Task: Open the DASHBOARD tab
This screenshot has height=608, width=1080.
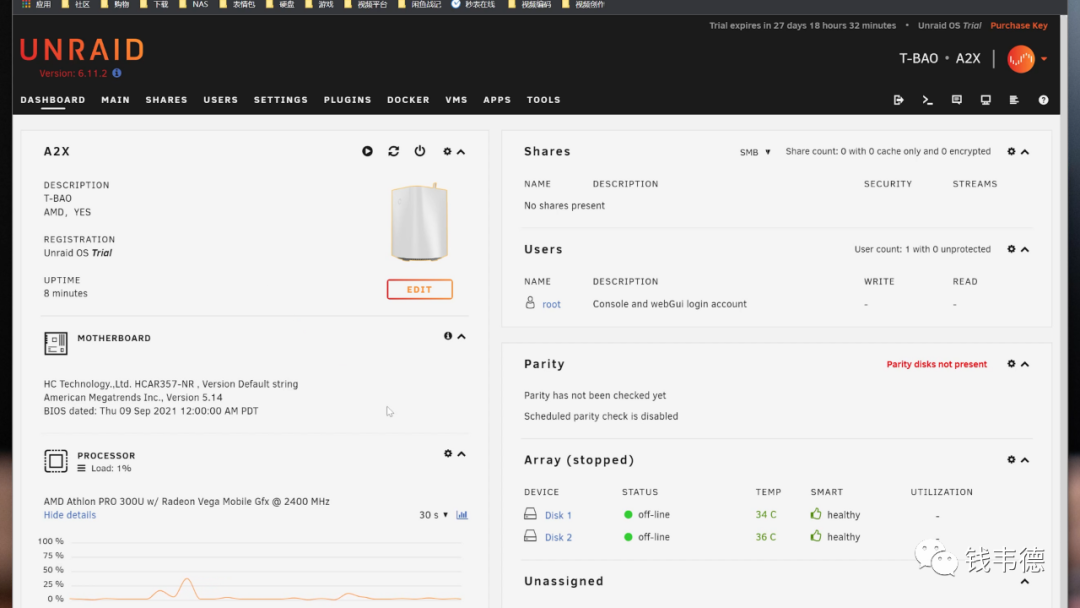Action: tap(53, 100)
